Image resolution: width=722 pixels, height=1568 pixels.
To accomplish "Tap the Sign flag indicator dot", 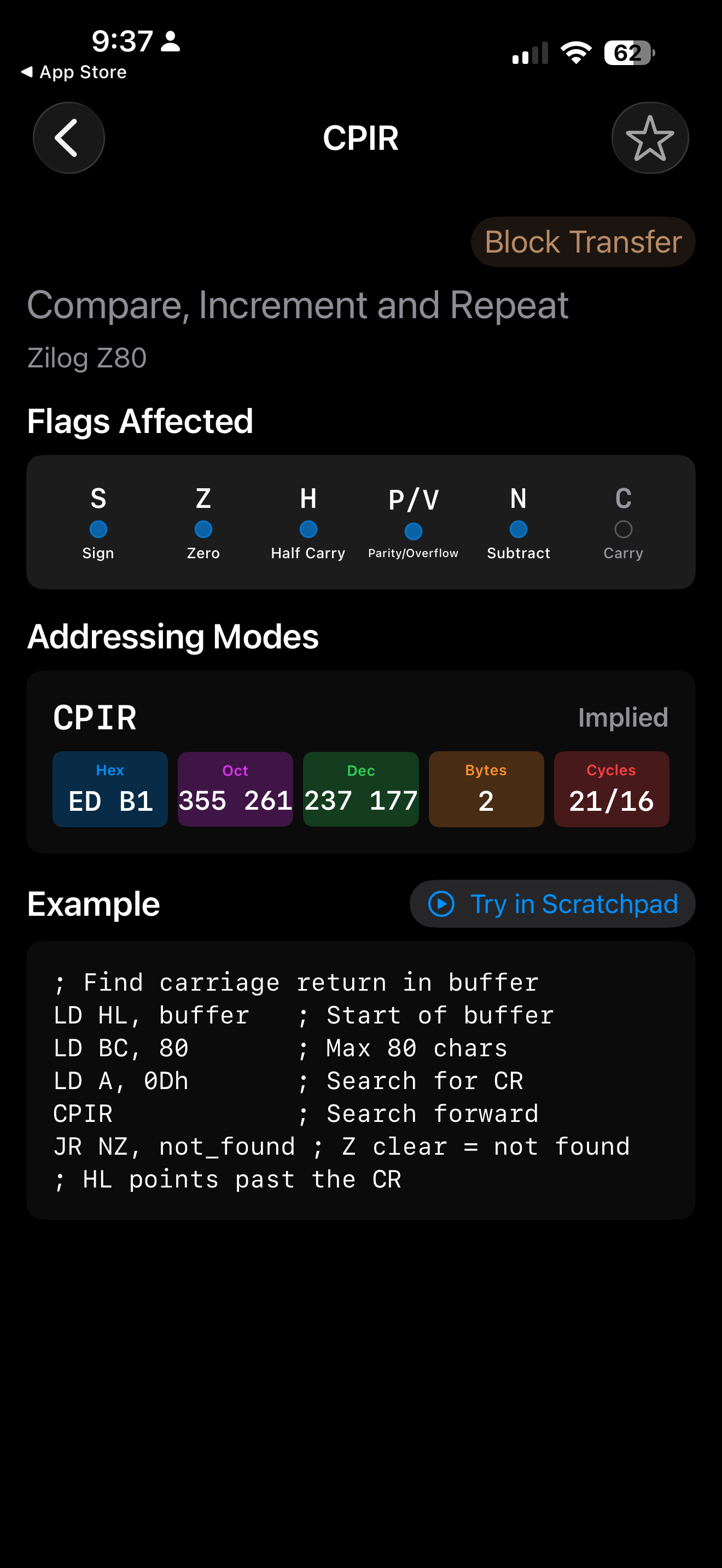I will 98,530.
